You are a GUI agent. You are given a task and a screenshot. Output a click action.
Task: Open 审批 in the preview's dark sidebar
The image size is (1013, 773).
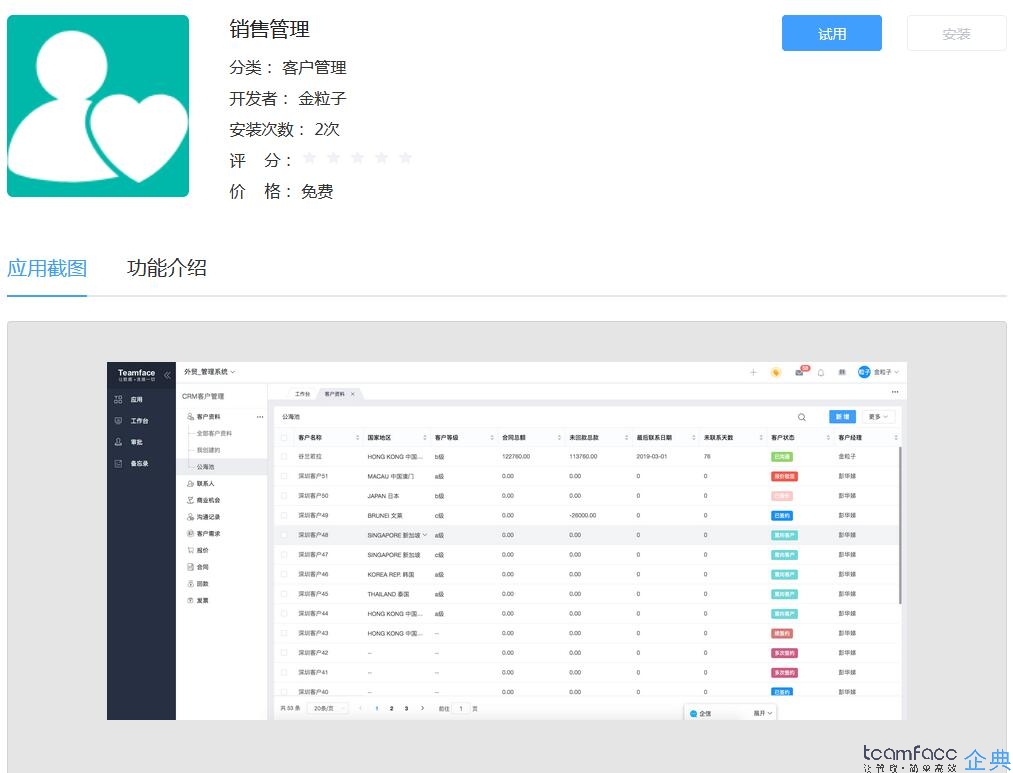tap(131, 442)
